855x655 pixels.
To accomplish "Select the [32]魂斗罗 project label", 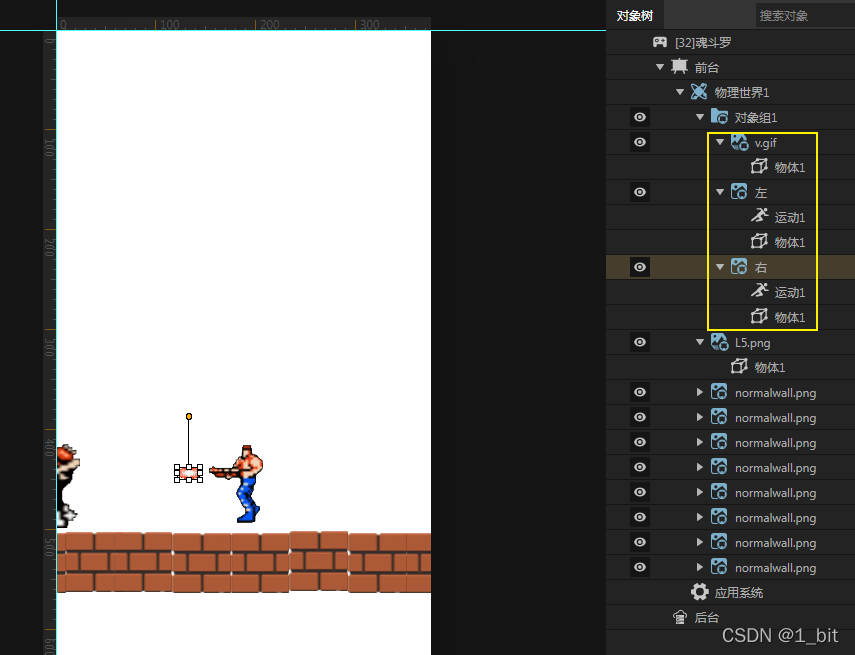I will click(x=703, y=43).
